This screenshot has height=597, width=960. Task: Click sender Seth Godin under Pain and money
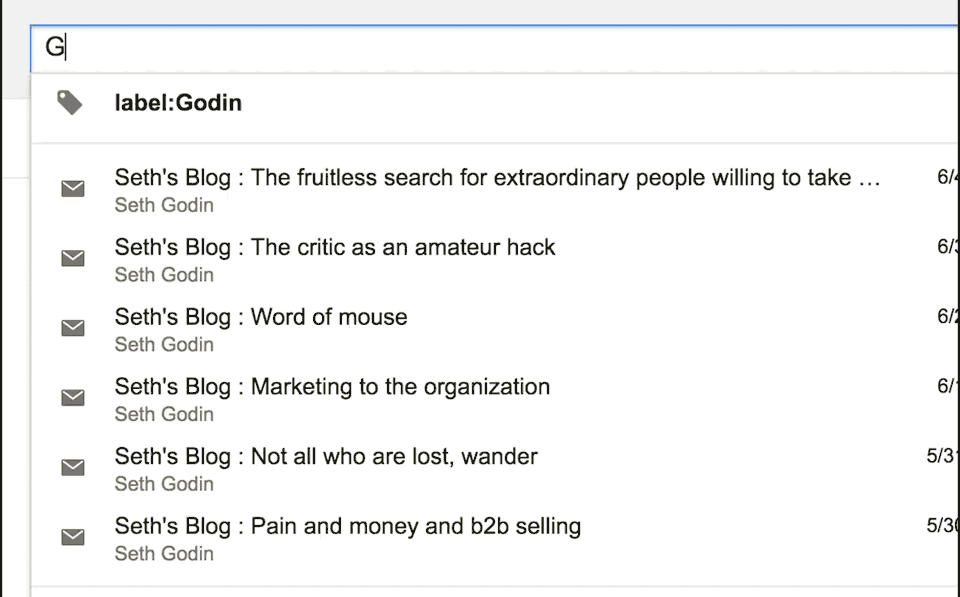pos(164,553)
